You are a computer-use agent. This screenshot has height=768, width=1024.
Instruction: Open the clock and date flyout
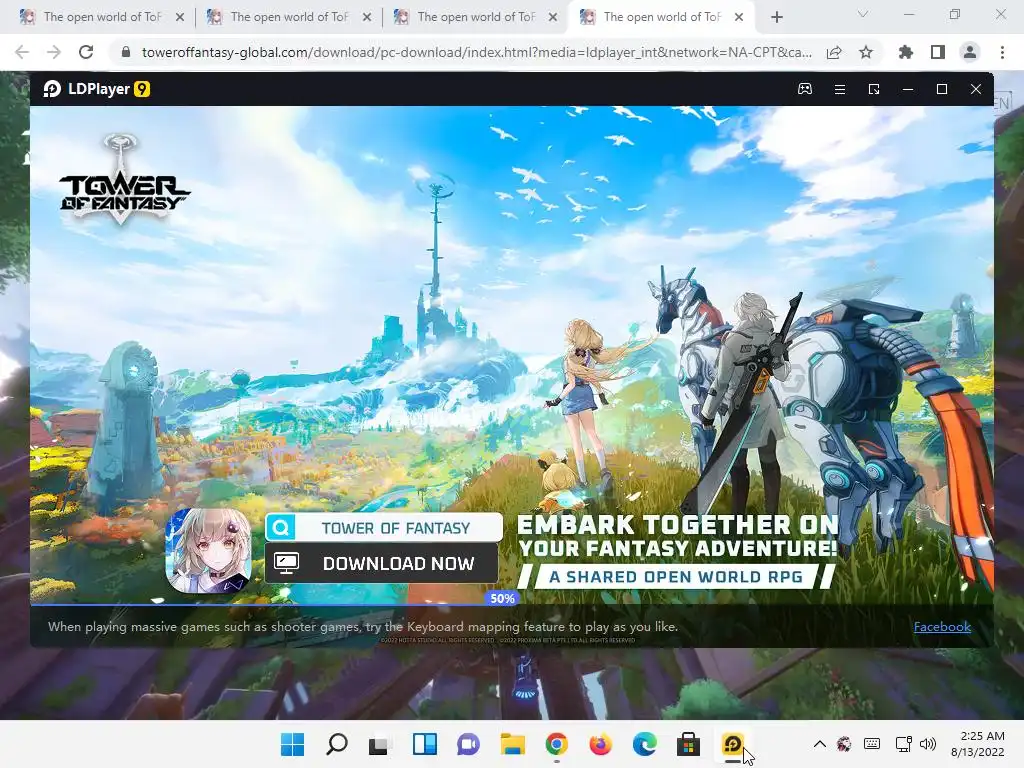coord(978,744)
